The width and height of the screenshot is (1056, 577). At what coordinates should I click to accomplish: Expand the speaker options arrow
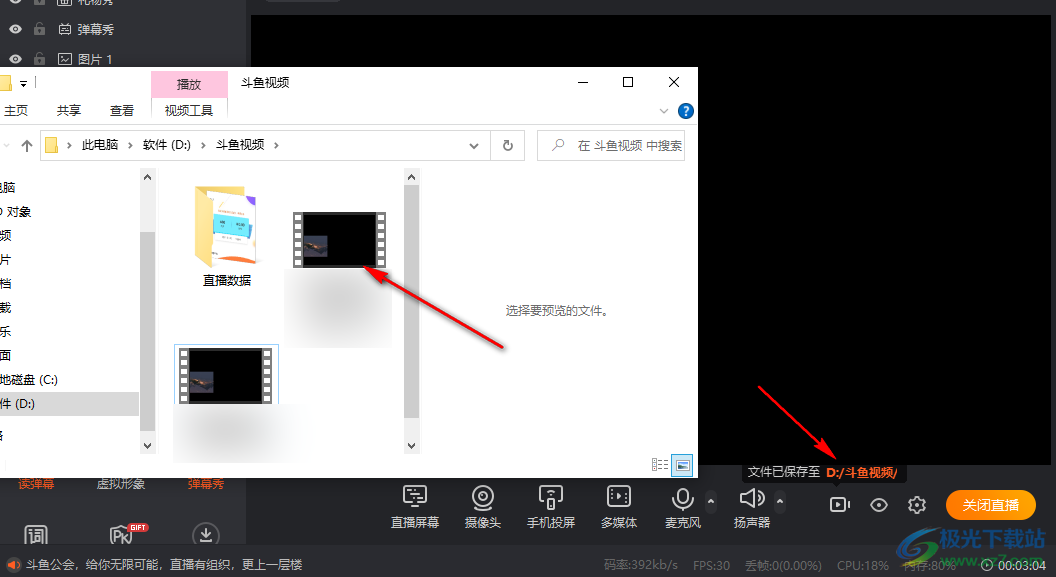(x=780, y=501)
